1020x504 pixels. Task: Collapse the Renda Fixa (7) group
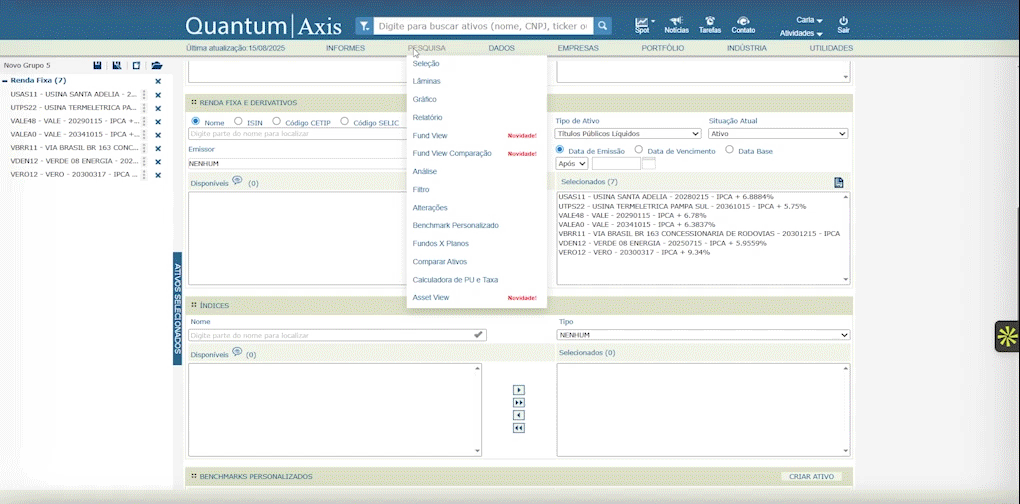pyautogui.click(x=5, y=81)
